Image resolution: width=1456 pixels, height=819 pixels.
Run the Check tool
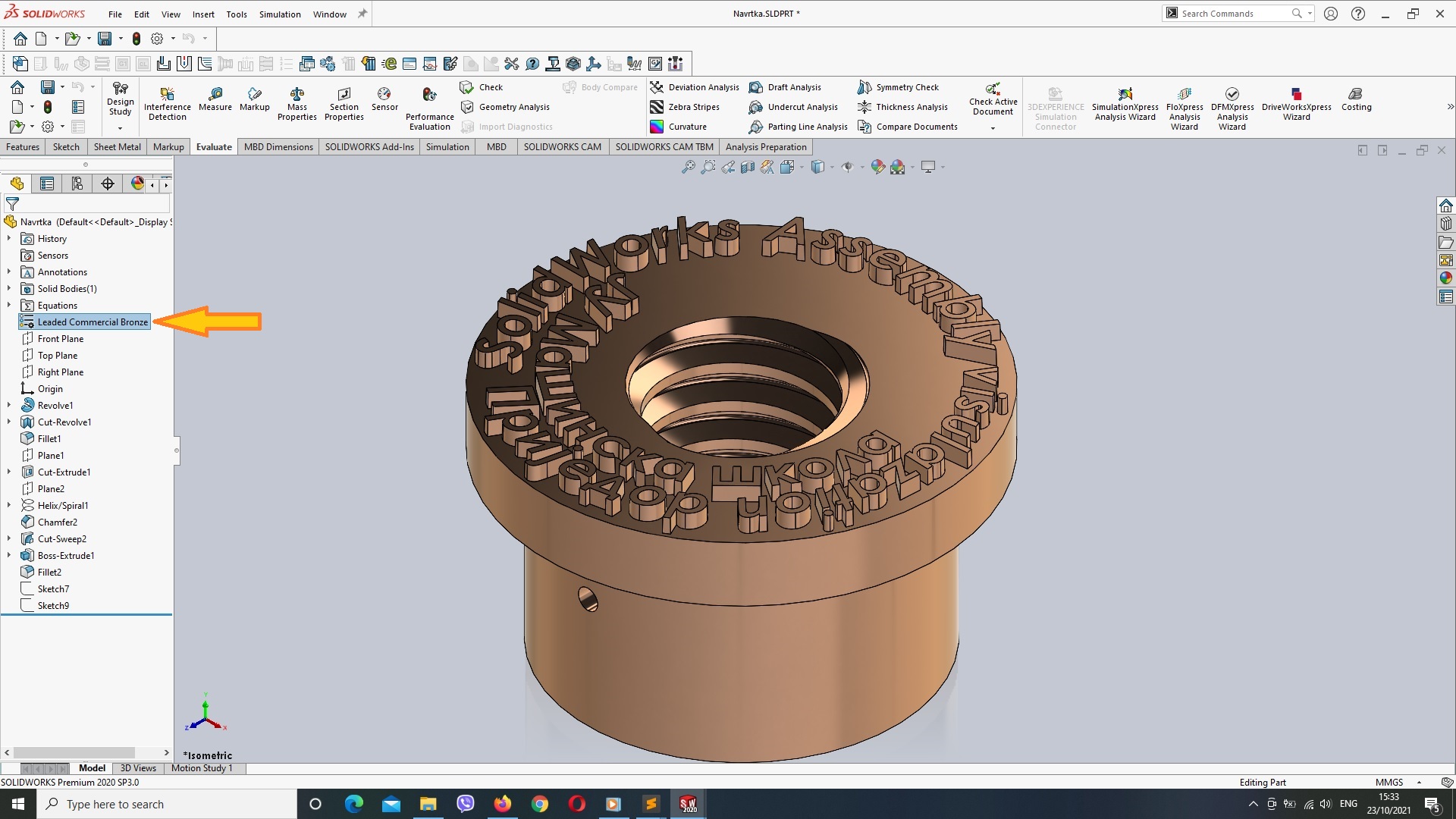click(482, 87)
